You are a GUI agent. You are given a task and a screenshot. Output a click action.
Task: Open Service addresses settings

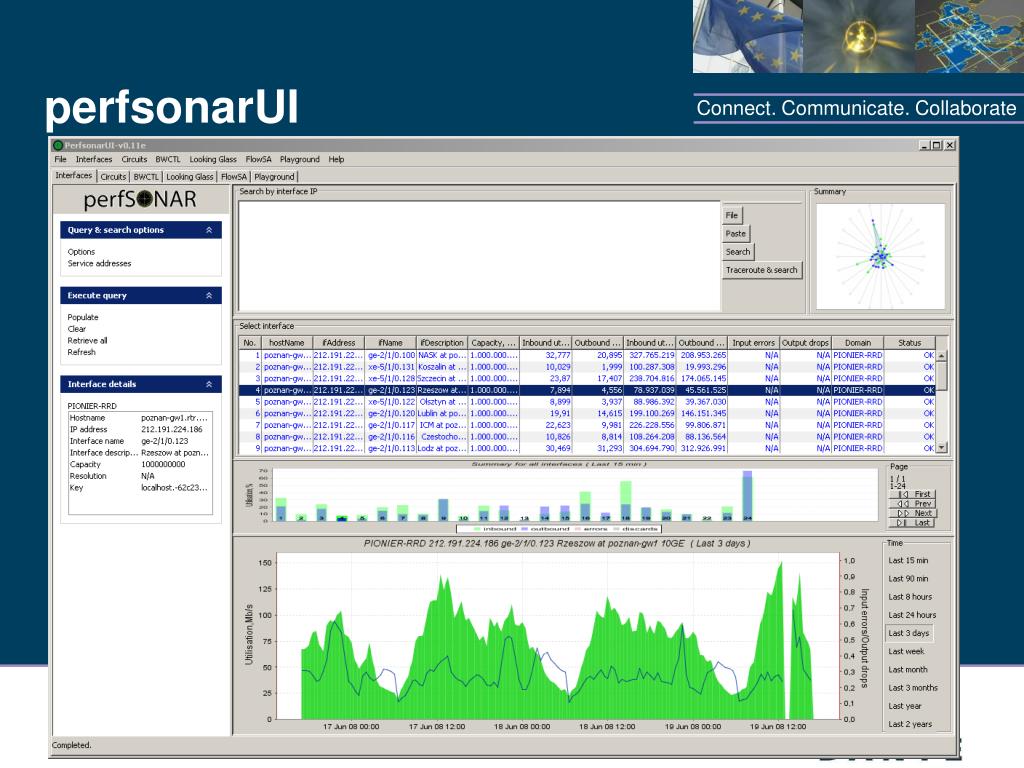click(99, 264)
